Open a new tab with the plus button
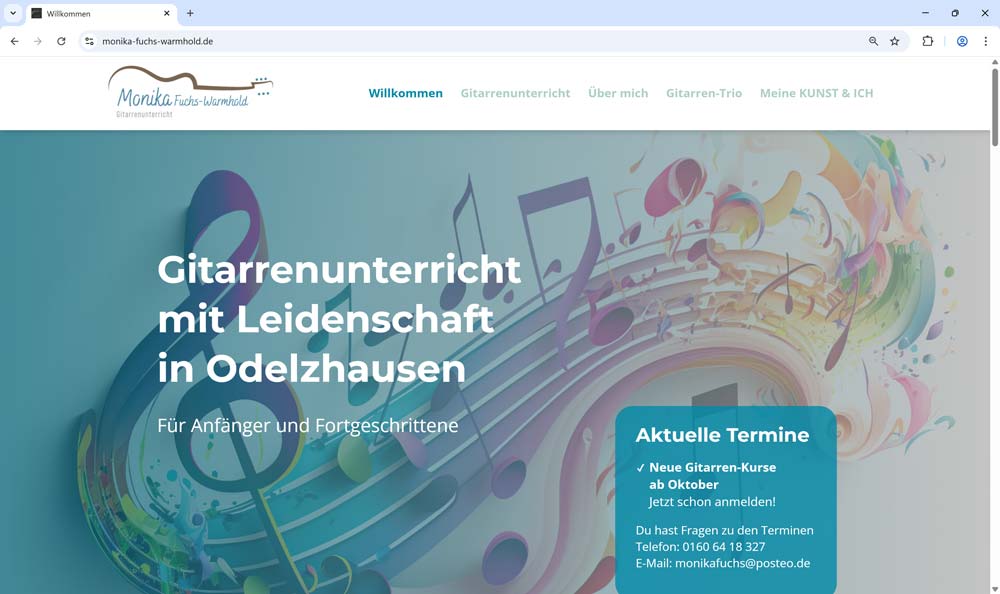Screen dimensions: 1000x594 pyautogui.click(x=190, y=13)
